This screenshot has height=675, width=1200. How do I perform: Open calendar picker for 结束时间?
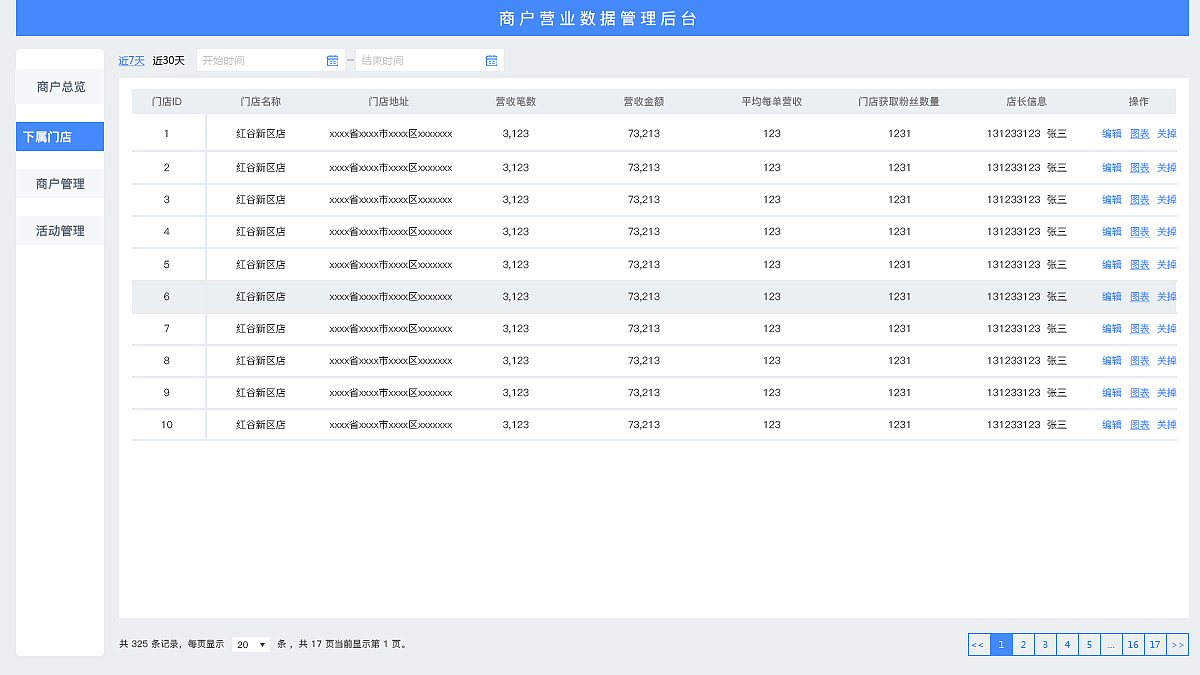[x=492, y=61]
